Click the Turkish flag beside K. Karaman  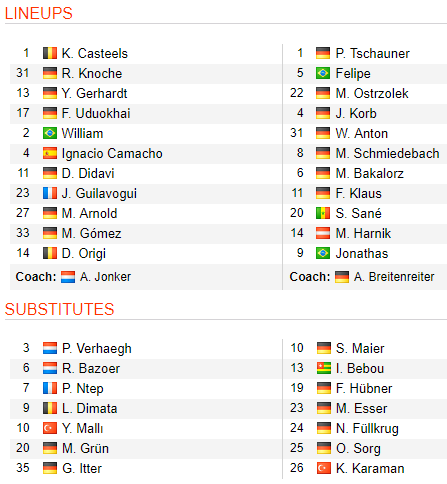pos(324,468)
